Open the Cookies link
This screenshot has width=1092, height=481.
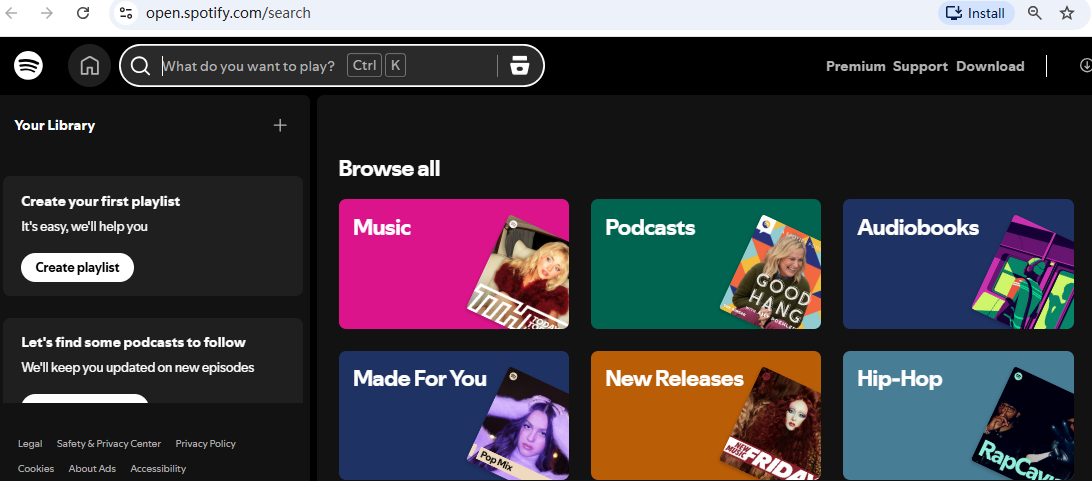[x=36, y=468]
